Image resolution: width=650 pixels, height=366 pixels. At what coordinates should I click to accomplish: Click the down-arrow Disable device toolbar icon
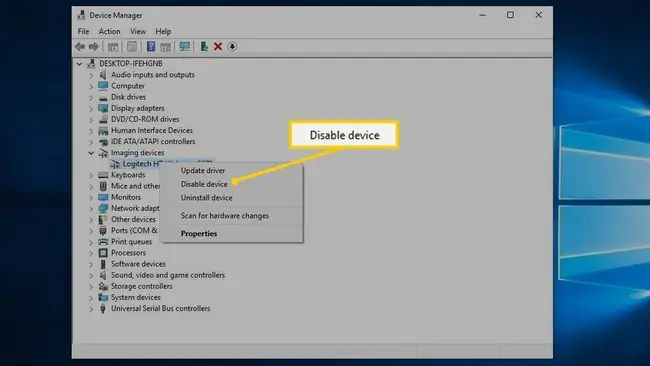[x=232, y=46]
